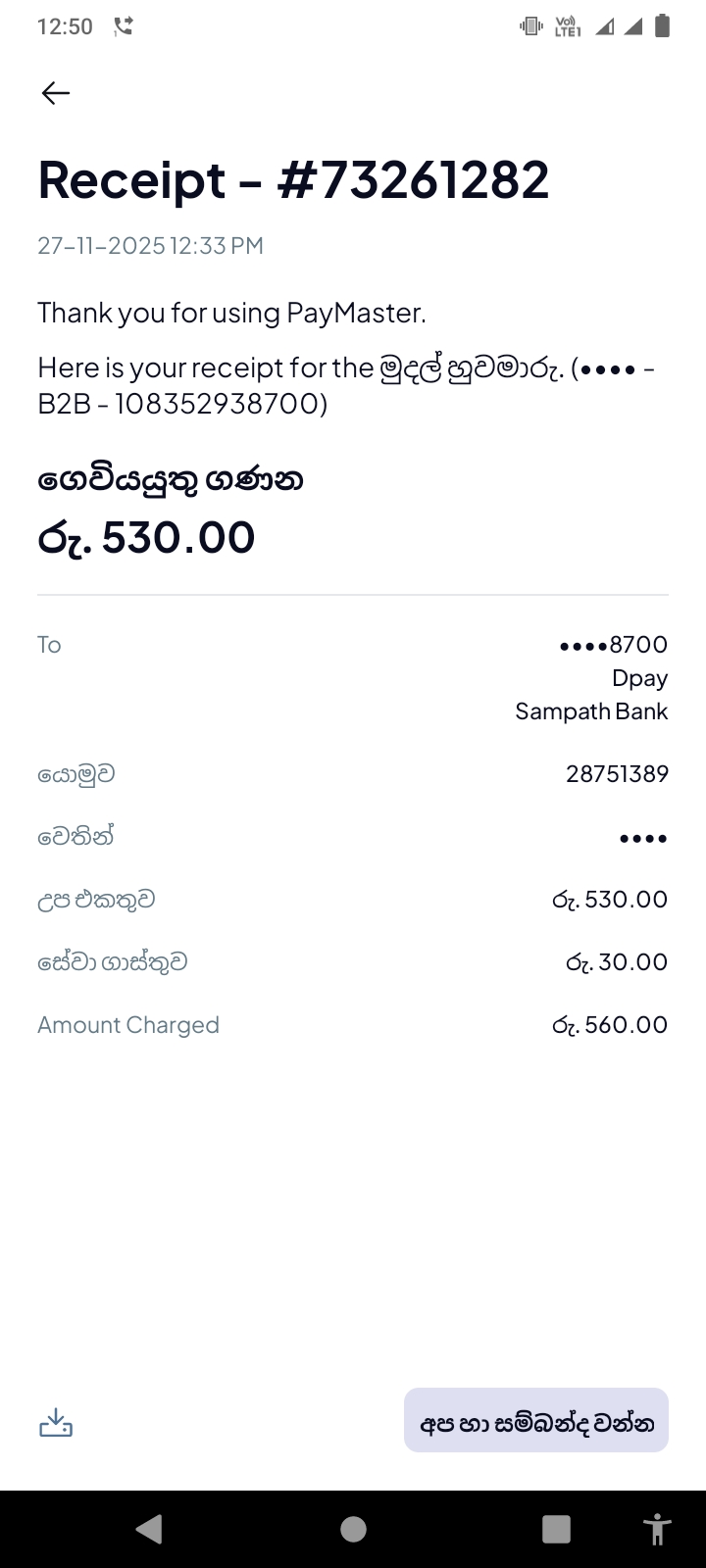The image size is (706, 1568).
Task: Tap the reference number 28751389
Action: tap(617, 774)
